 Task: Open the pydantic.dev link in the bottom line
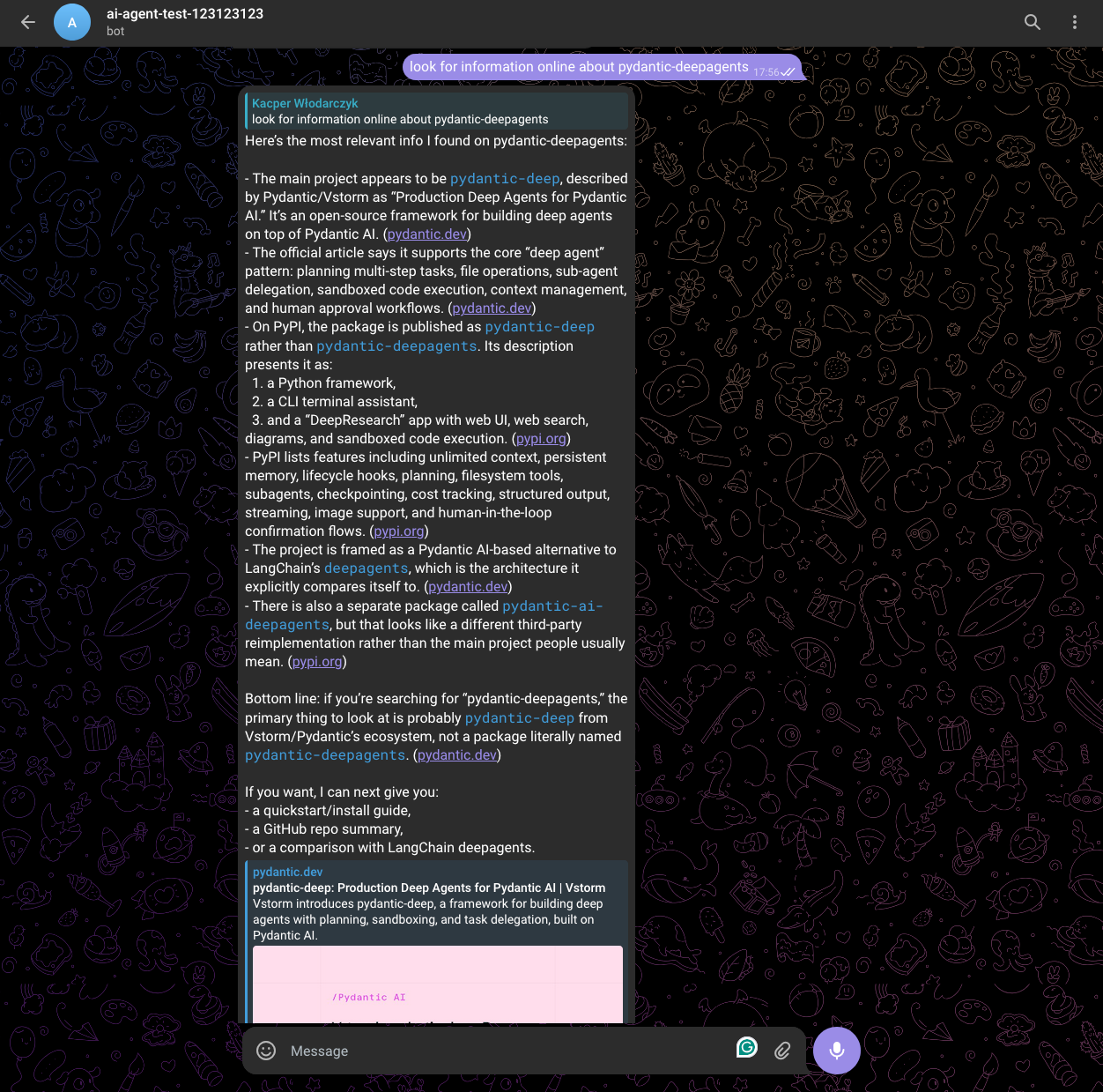pos(456,754)
